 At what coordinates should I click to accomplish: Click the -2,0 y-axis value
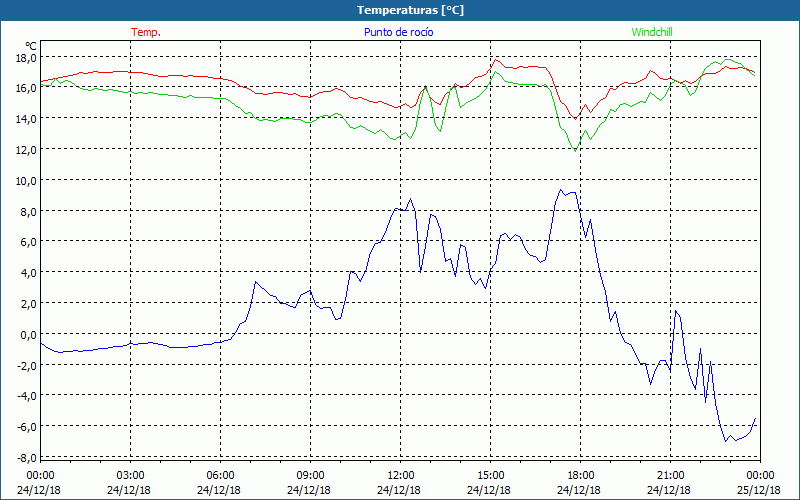(26, 366)
